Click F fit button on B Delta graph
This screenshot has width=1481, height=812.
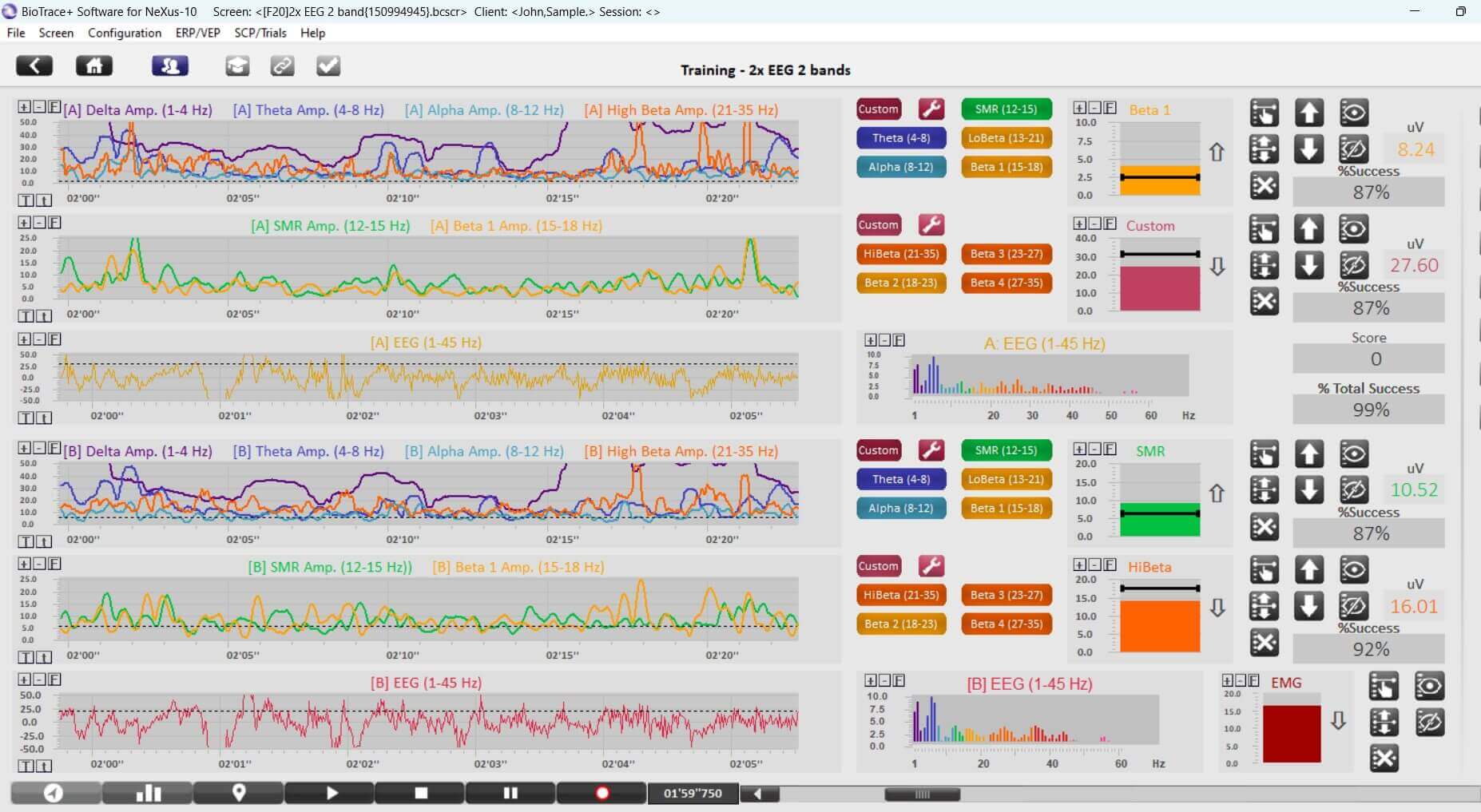pyautogui.click(x=54, y=448)
